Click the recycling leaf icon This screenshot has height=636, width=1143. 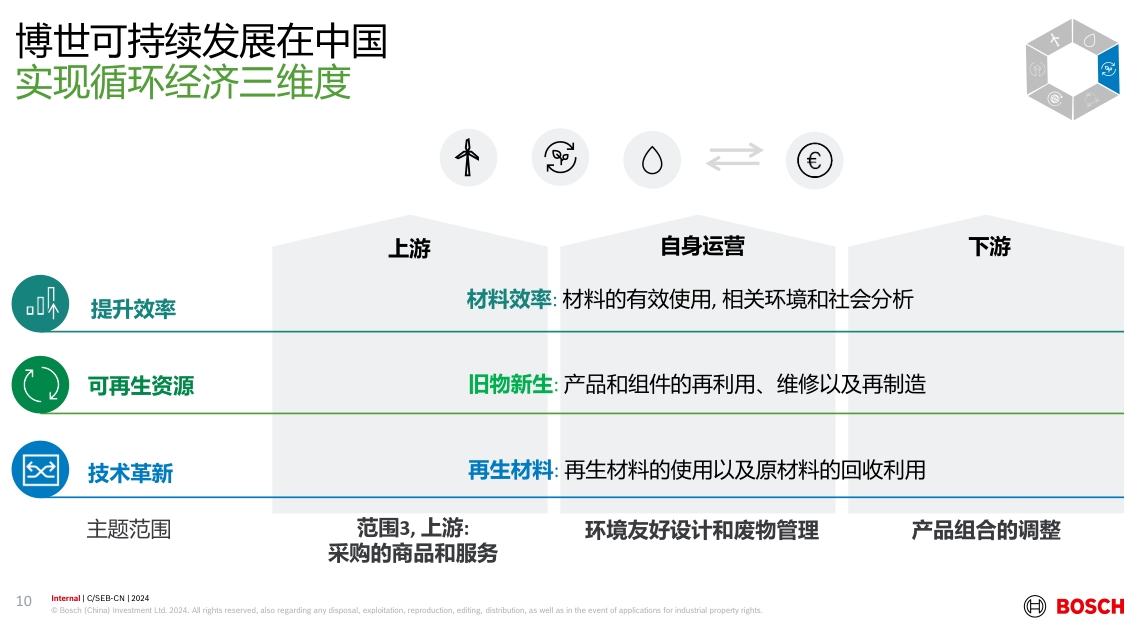560,158
